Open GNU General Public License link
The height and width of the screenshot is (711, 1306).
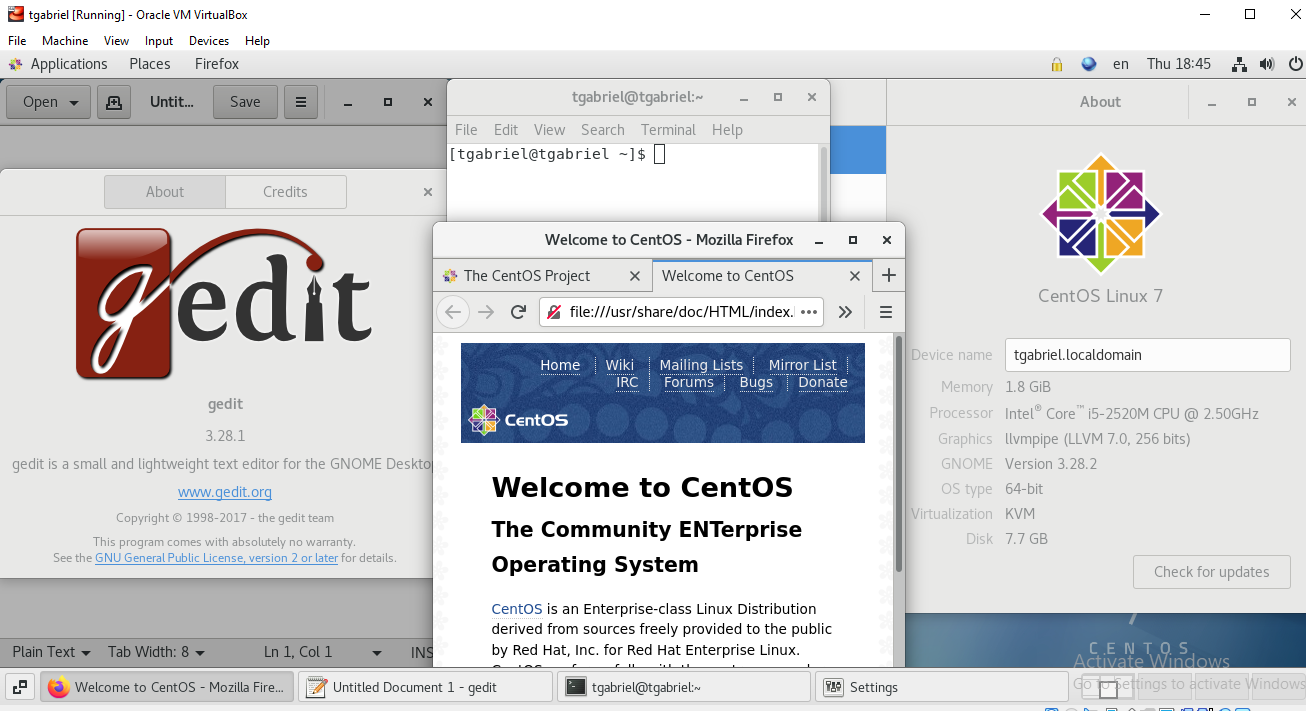217,558
